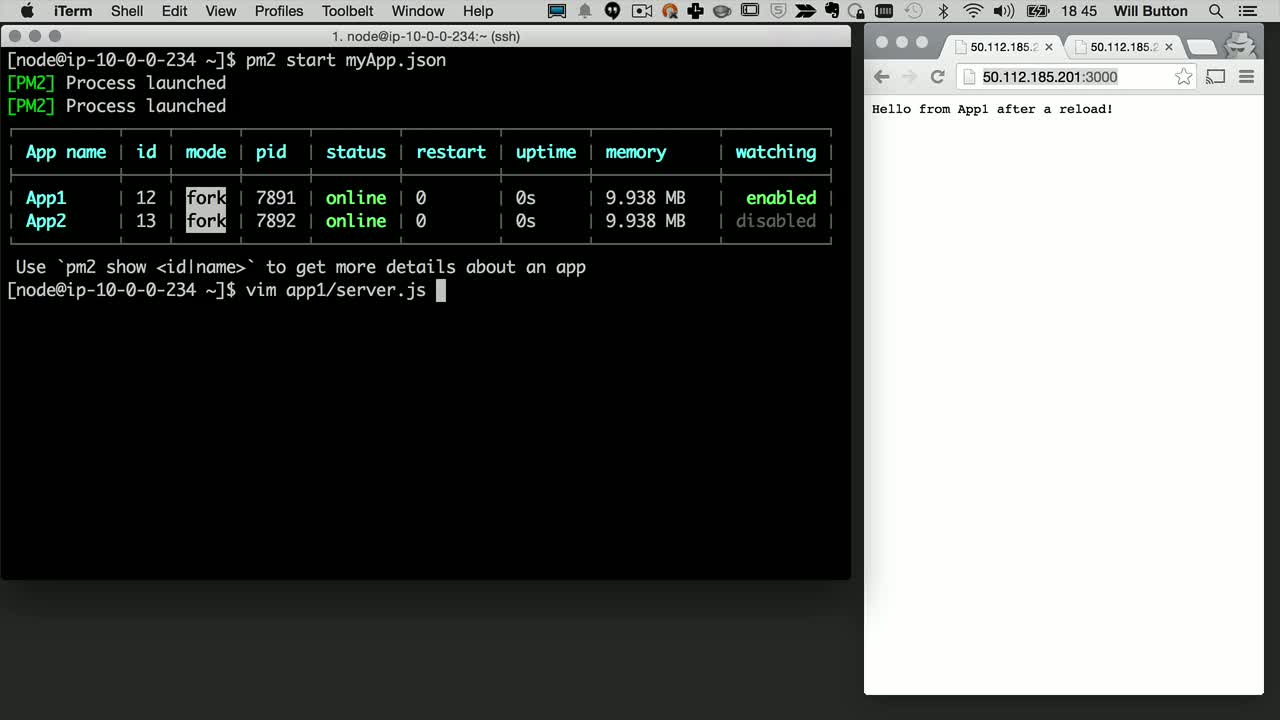Click the 'memory' column header
Viewport: 1280px width, 720px height.
pyautogui.click(x=636, y=152)
